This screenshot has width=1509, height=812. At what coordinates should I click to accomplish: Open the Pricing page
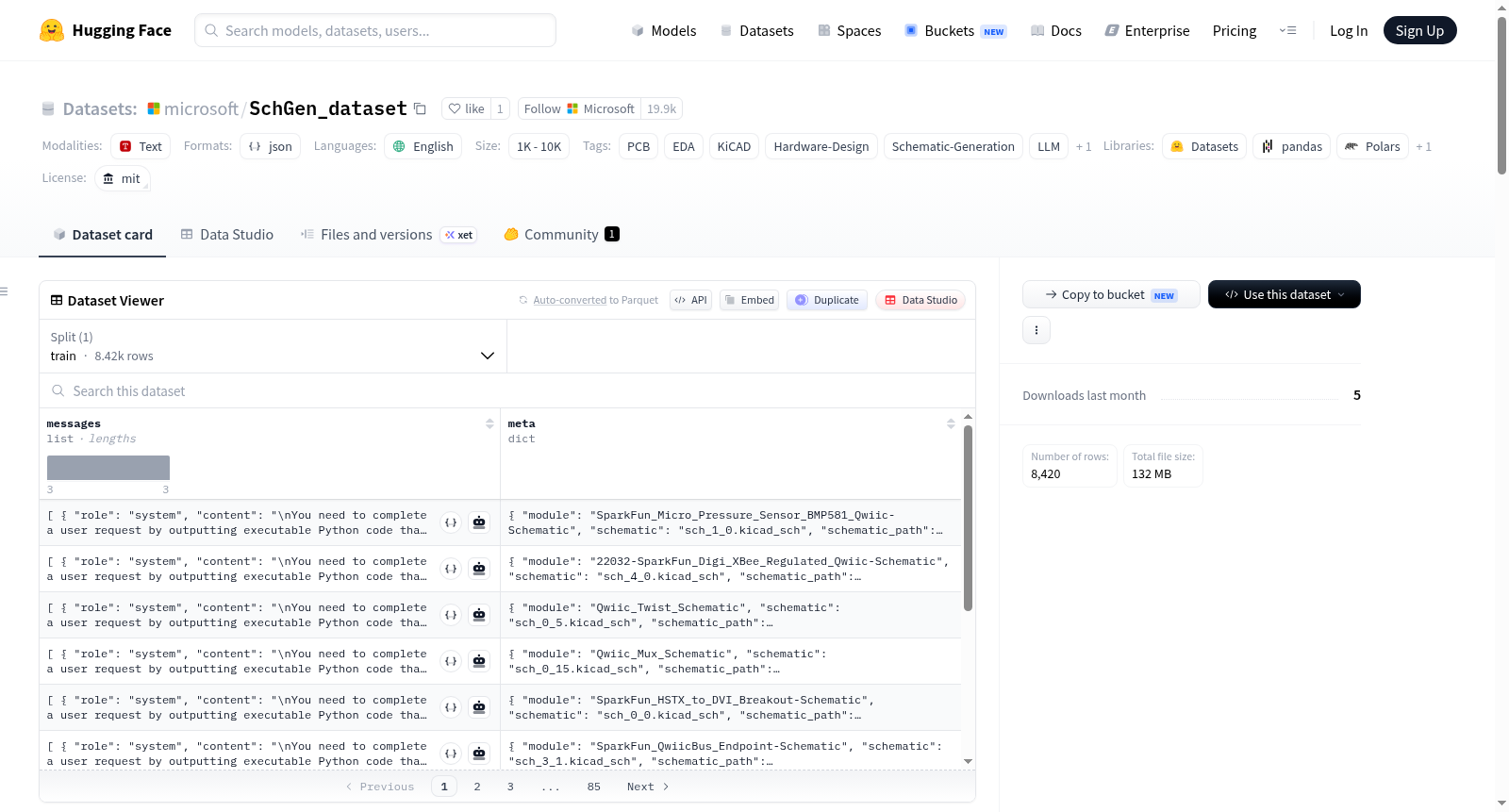tap(1235, 30)
